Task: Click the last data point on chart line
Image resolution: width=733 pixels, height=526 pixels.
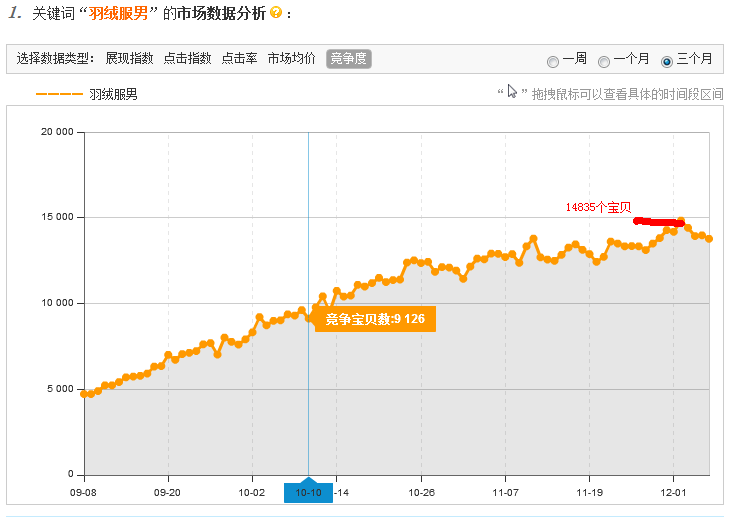Action: point(709,238)
